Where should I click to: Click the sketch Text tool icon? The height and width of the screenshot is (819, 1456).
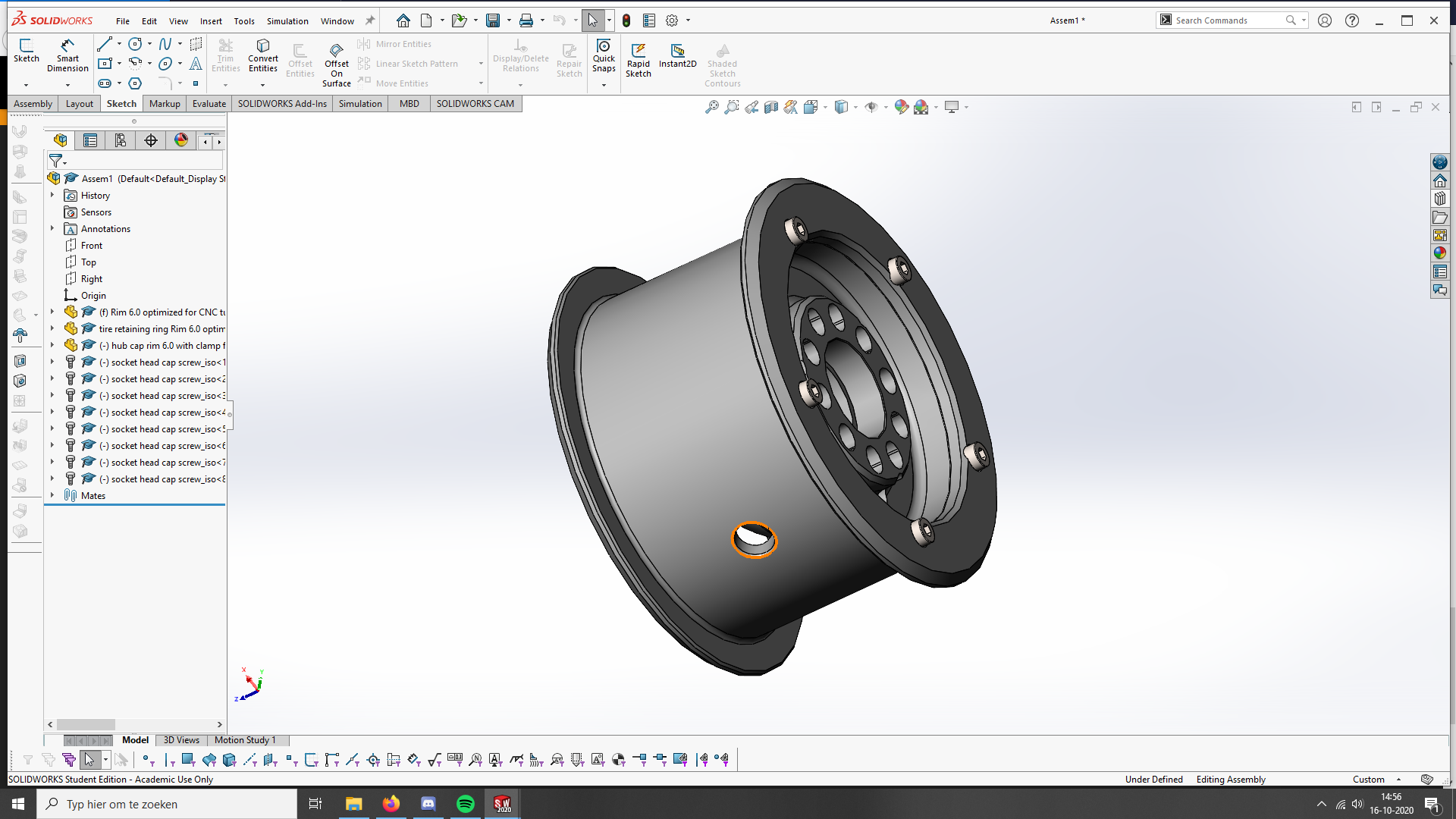(196, 64)
